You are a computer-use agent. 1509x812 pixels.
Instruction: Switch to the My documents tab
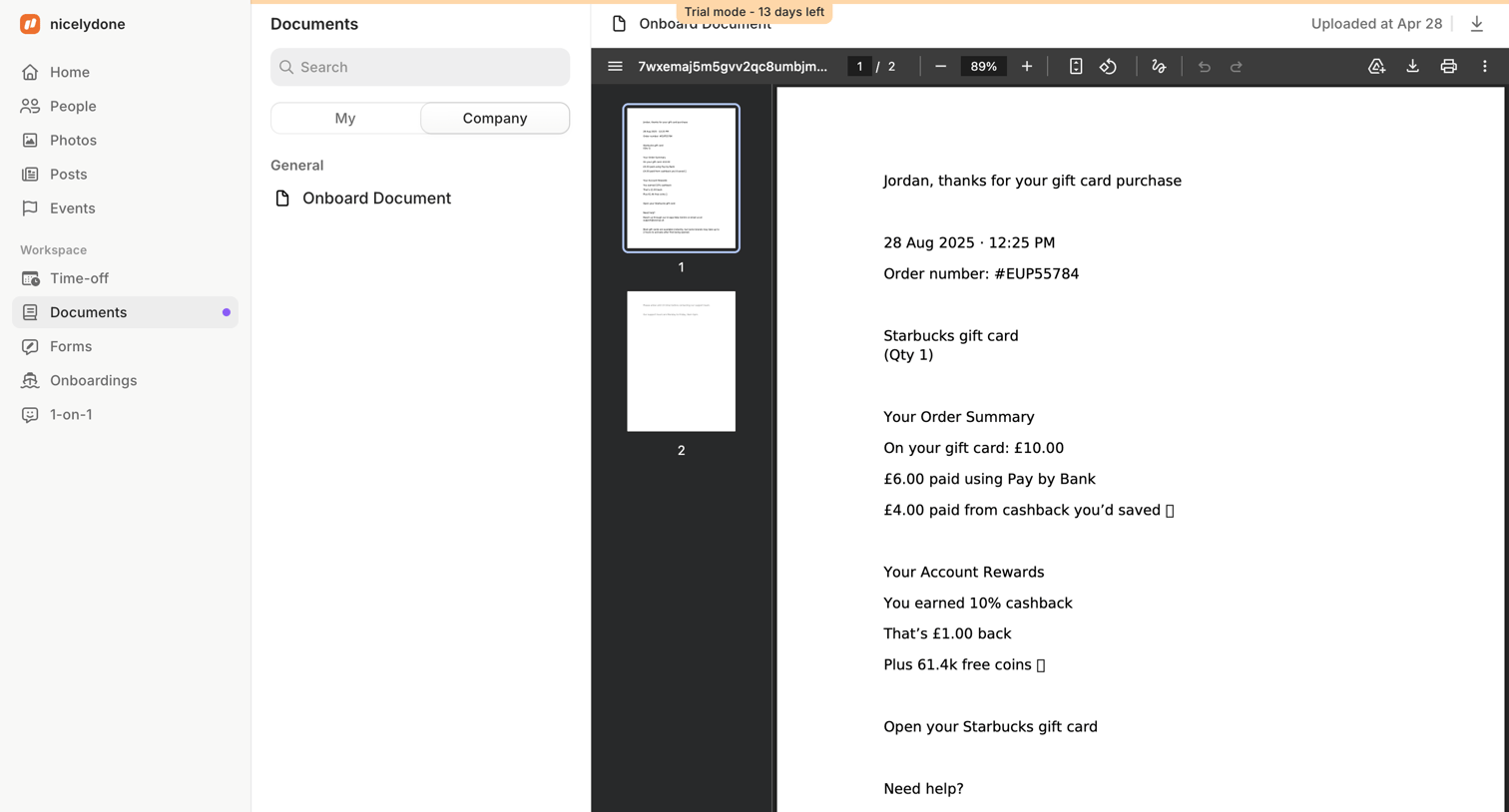[345, 118]
